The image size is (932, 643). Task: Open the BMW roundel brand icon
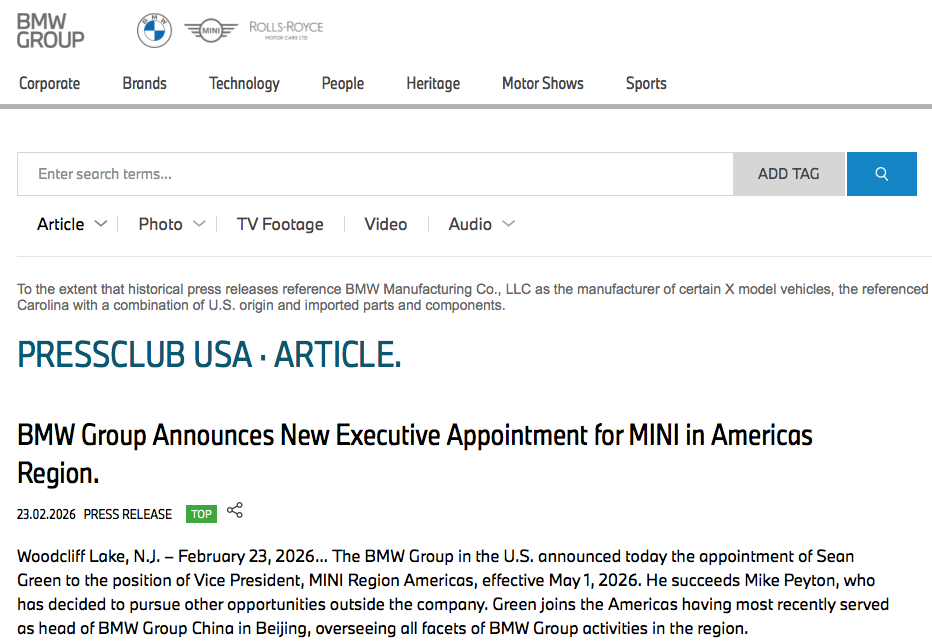(x=155, y=30)
